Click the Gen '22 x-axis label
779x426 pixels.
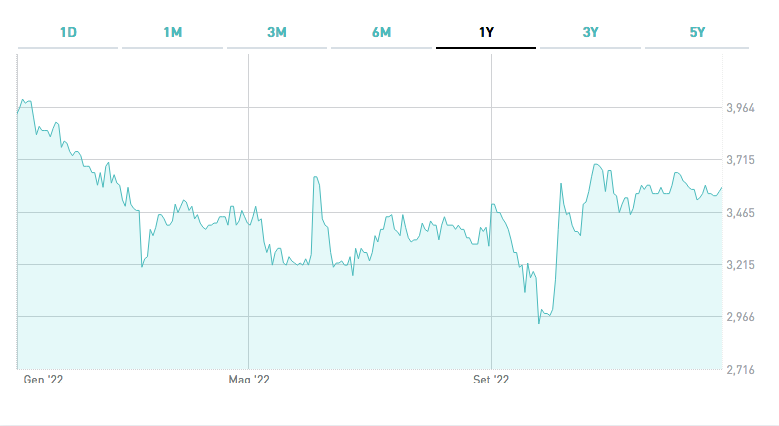pyautogui.click(x=42, y=380)
